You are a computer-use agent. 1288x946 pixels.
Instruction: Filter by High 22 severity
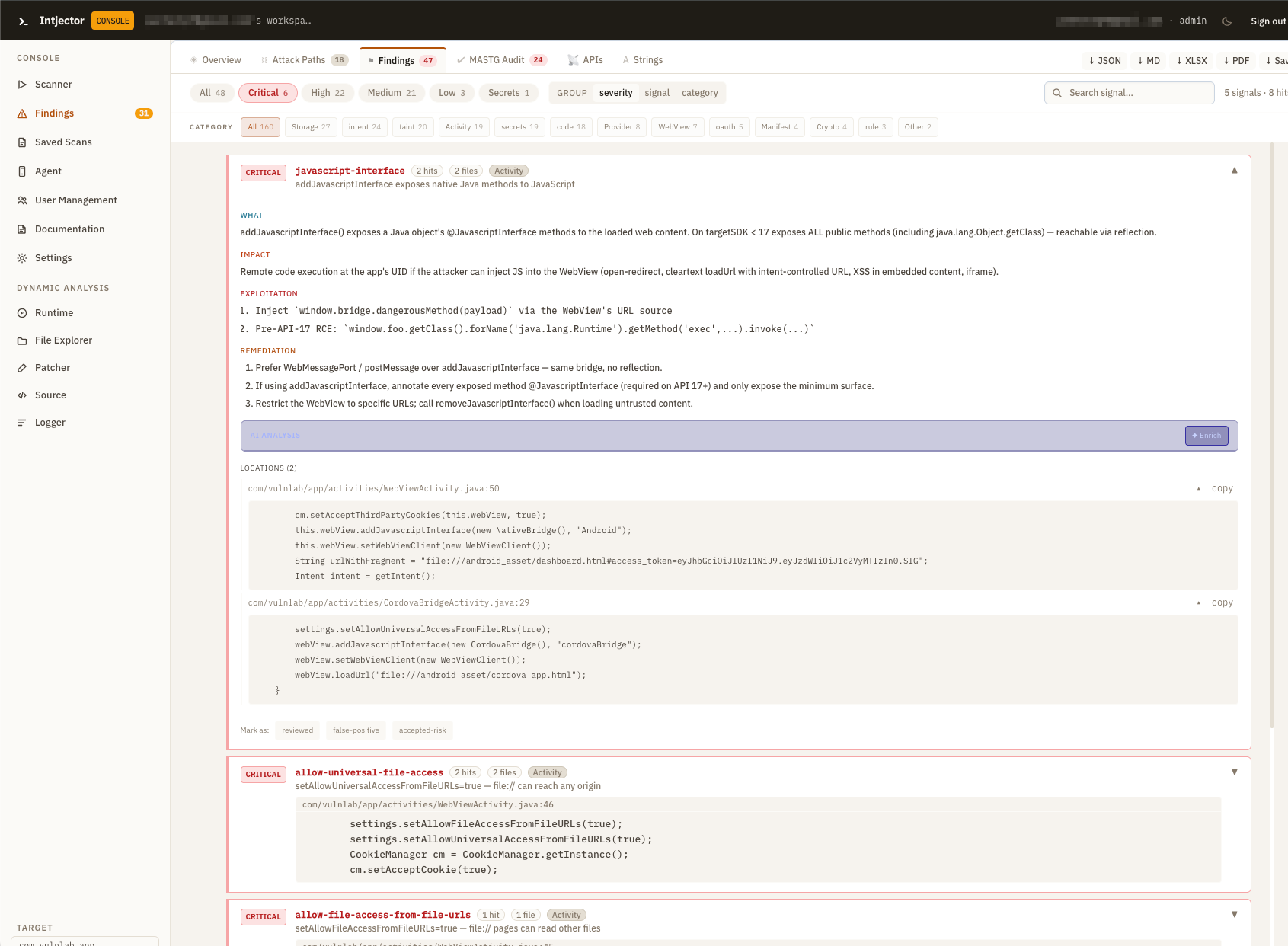click(328, 93)
